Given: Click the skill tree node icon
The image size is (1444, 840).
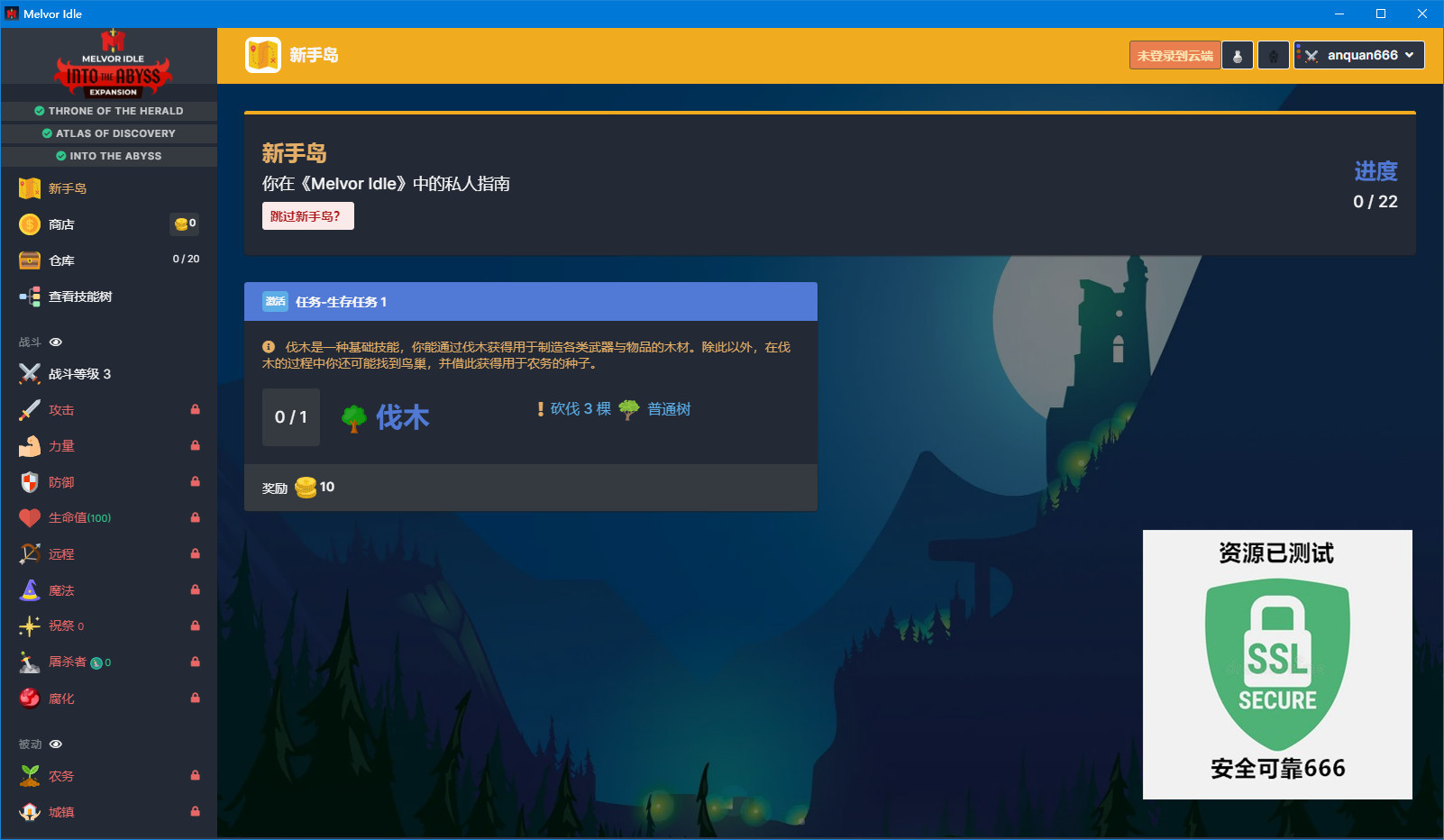Looking at the screenshot, I should 30,297.
